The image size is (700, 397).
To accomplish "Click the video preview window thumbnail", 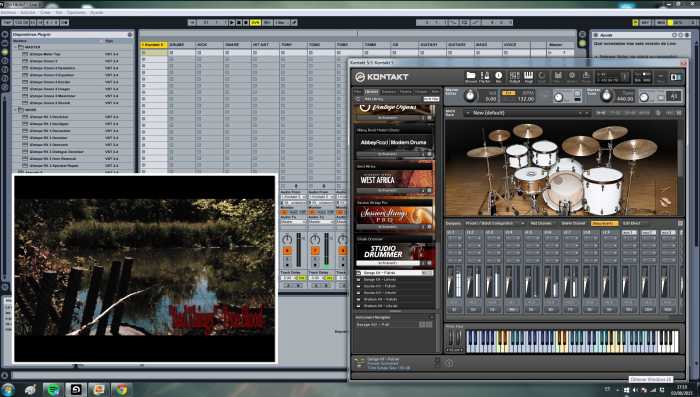I will (145, 268).
